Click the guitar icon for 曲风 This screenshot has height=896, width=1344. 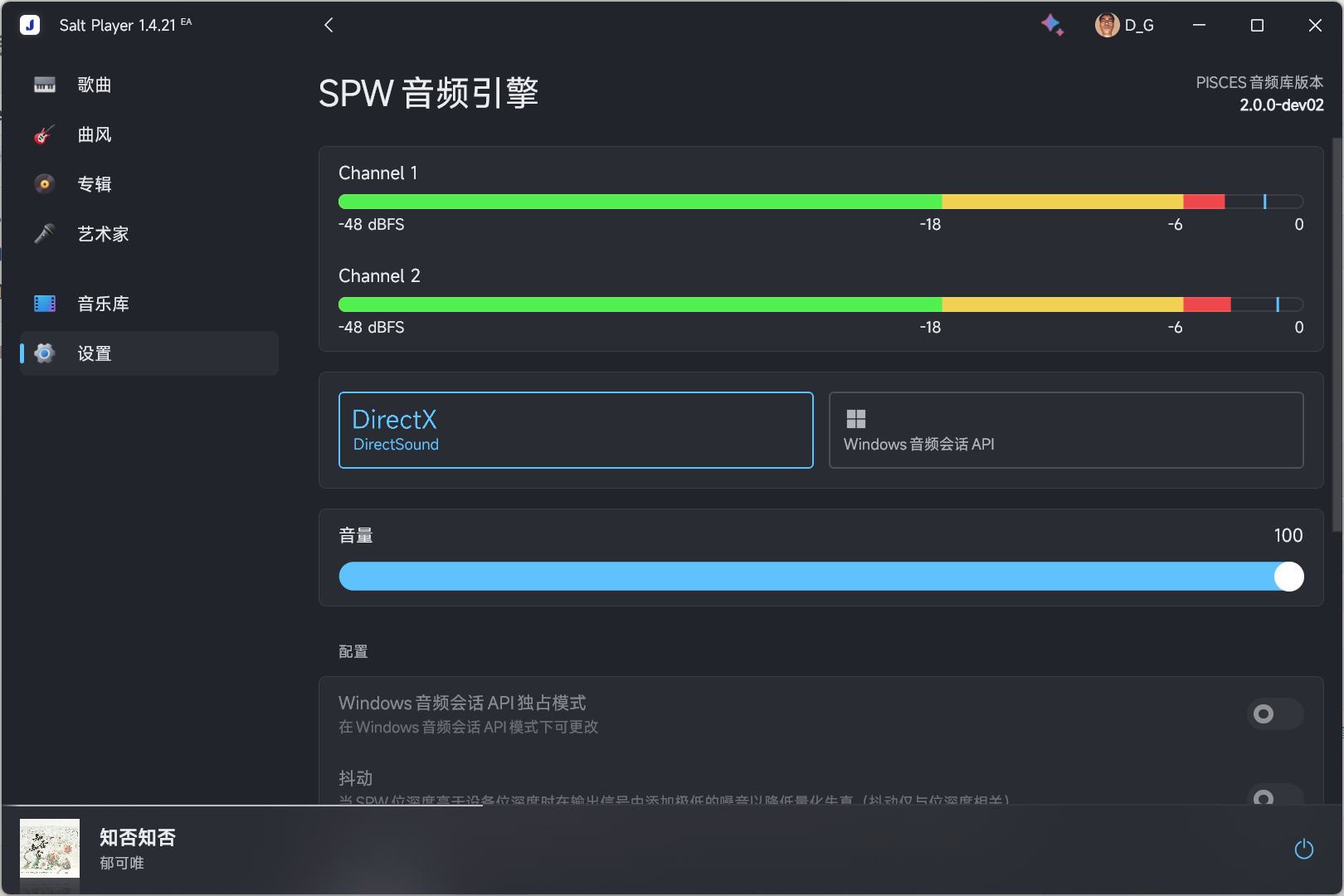(x=45, y=134)
